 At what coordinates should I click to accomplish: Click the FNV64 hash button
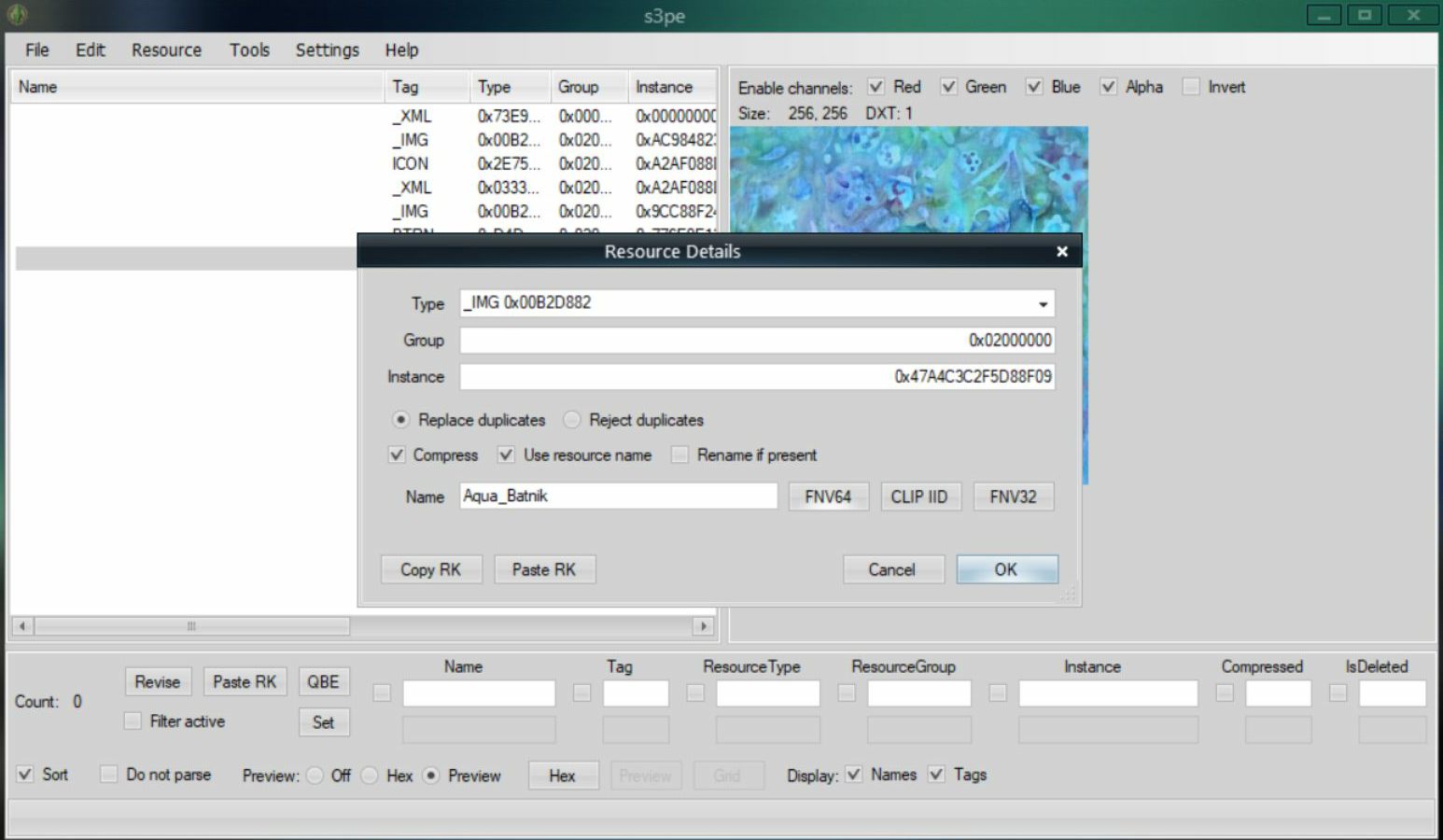click(x=828, y=497)
